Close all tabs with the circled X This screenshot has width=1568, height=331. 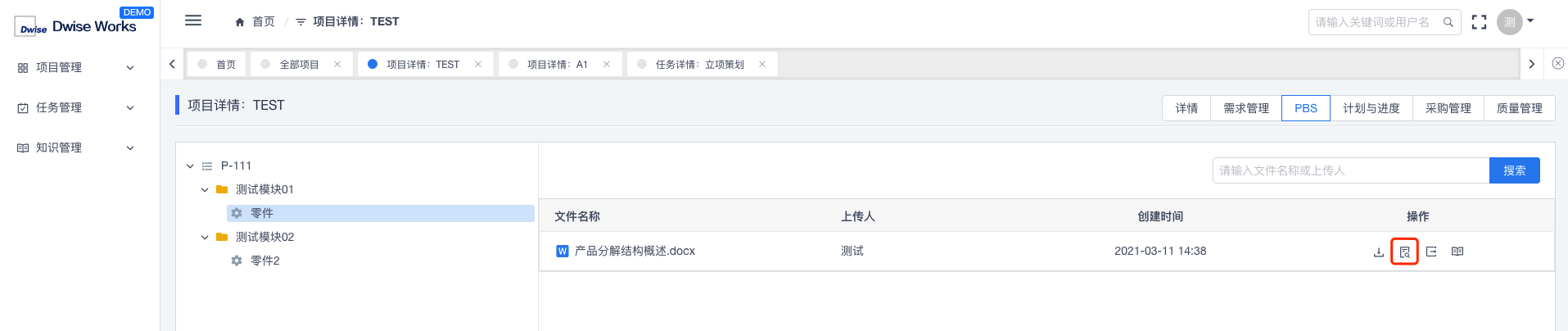[1558, 63]
